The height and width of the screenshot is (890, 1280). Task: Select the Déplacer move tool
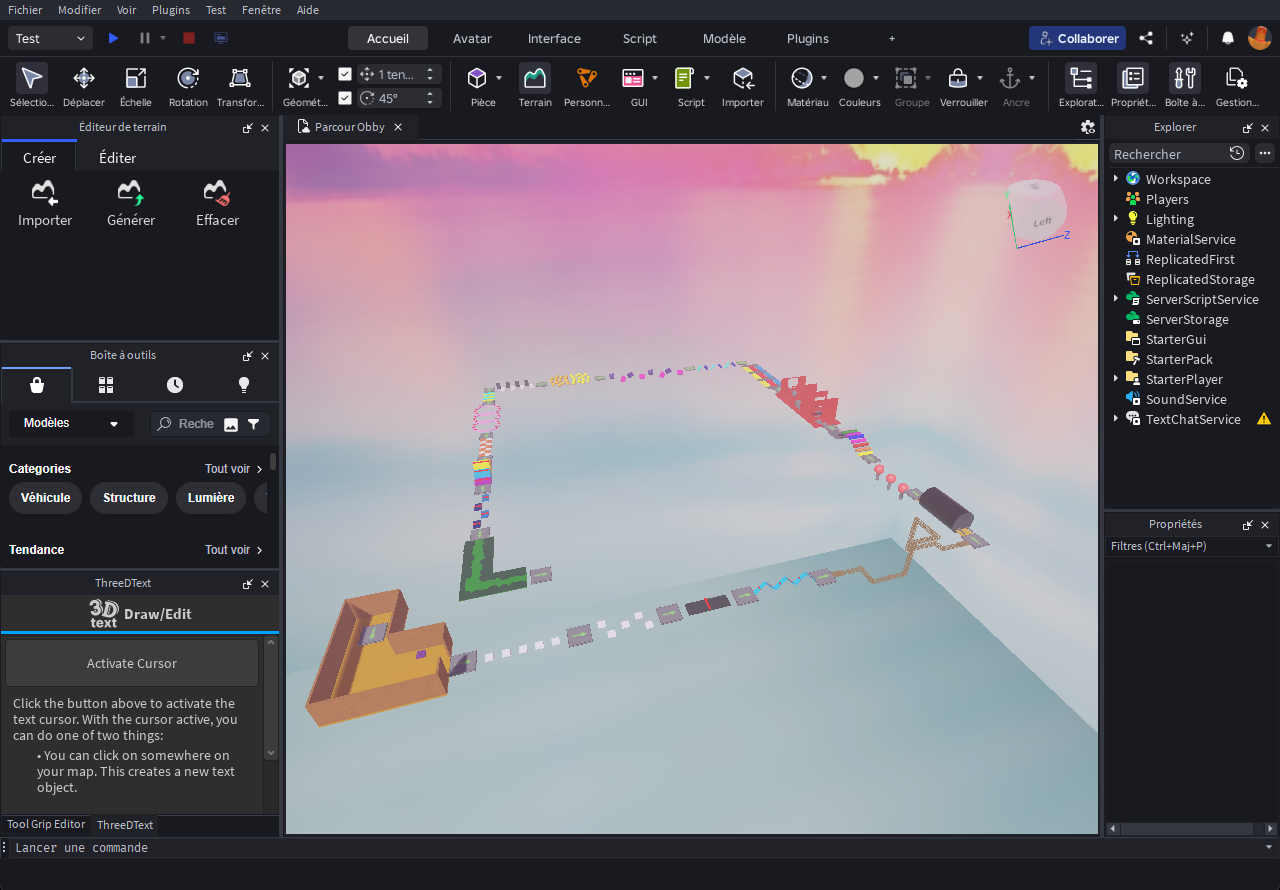84,79
